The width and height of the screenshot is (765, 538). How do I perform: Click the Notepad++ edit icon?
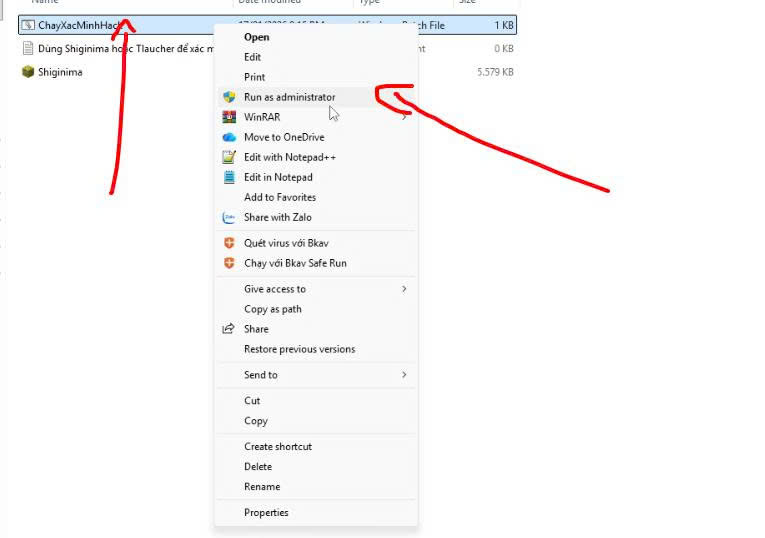228,157
